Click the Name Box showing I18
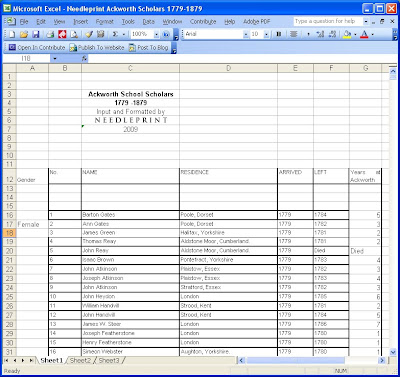The image size is (400, 377). pyautogui.click(x=26, y=58)
